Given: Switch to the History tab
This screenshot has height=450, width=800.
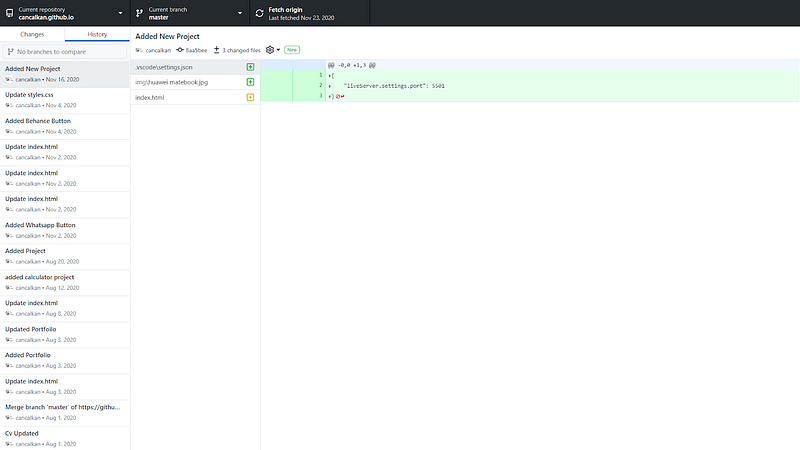Looking at the screenshot, I should coord(97,34).
